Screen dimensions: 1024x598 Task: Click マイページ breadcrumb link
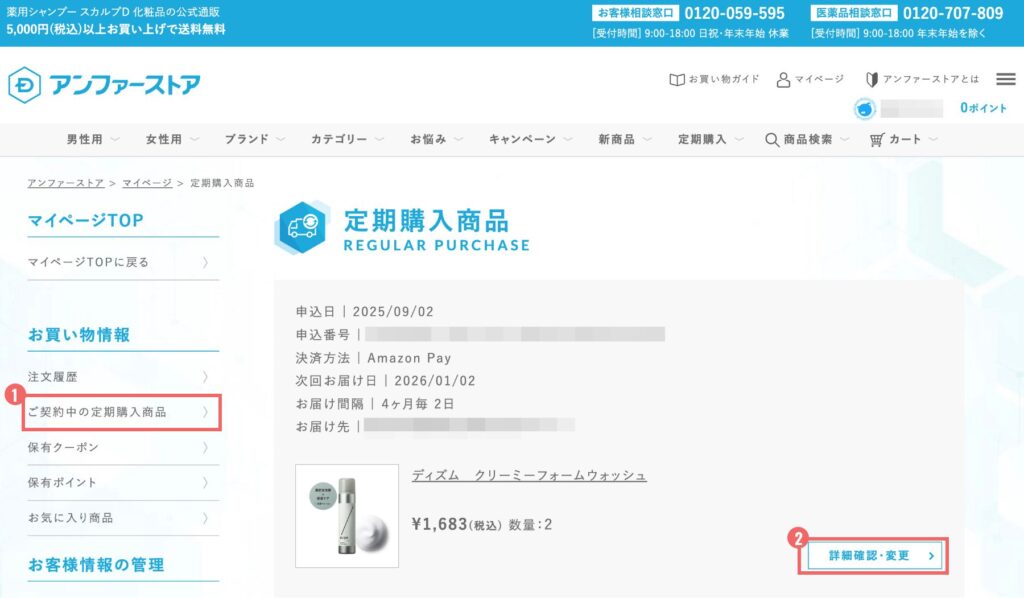147,183
